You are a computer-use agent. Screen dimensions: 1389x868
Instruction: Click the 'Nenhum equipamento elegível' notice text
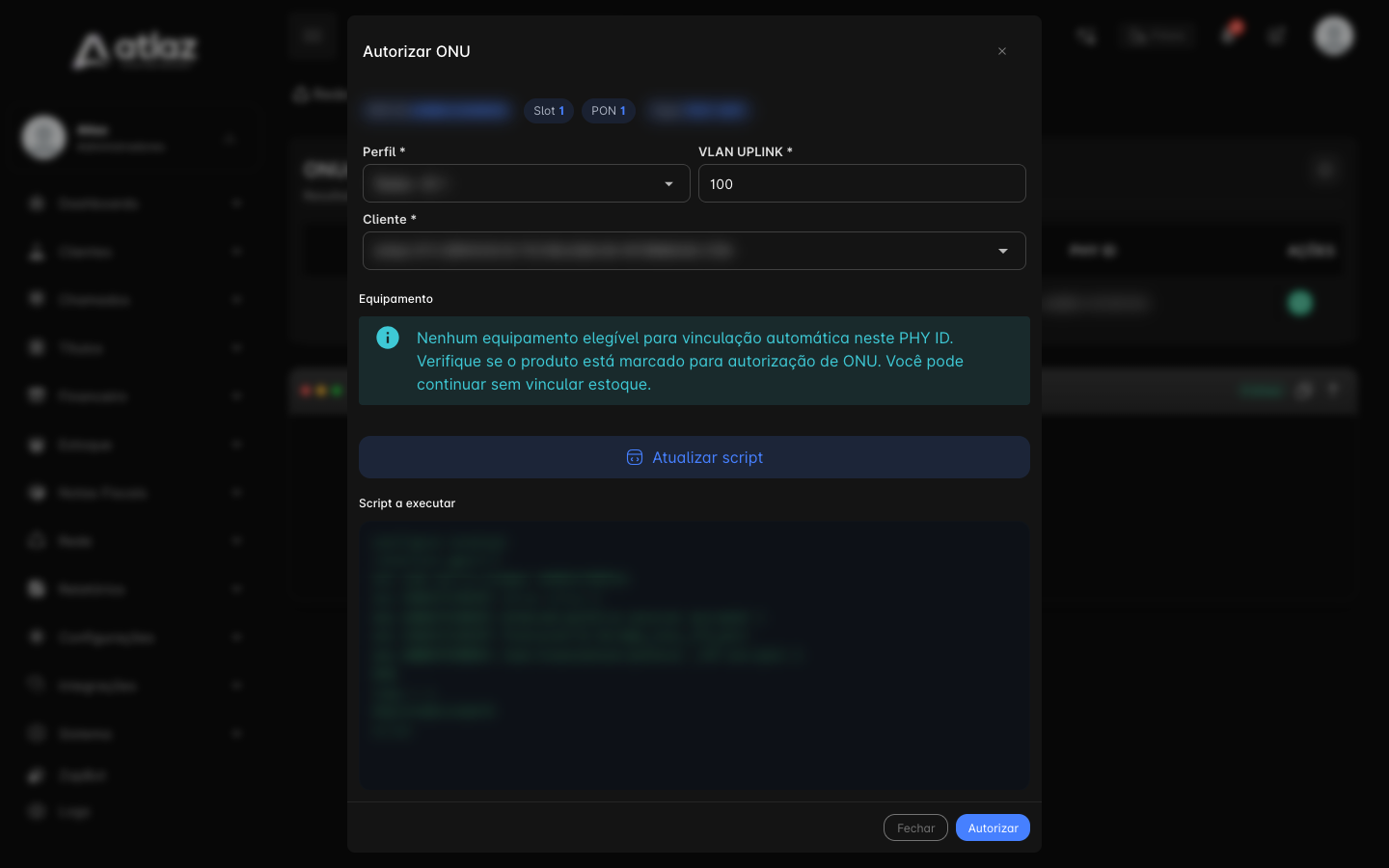(691, 361)
